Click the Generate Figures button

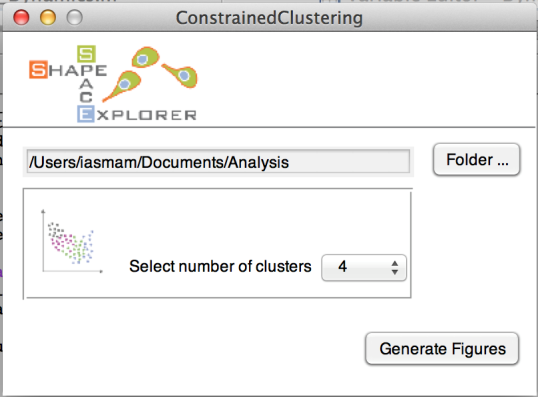click(442, 349)
